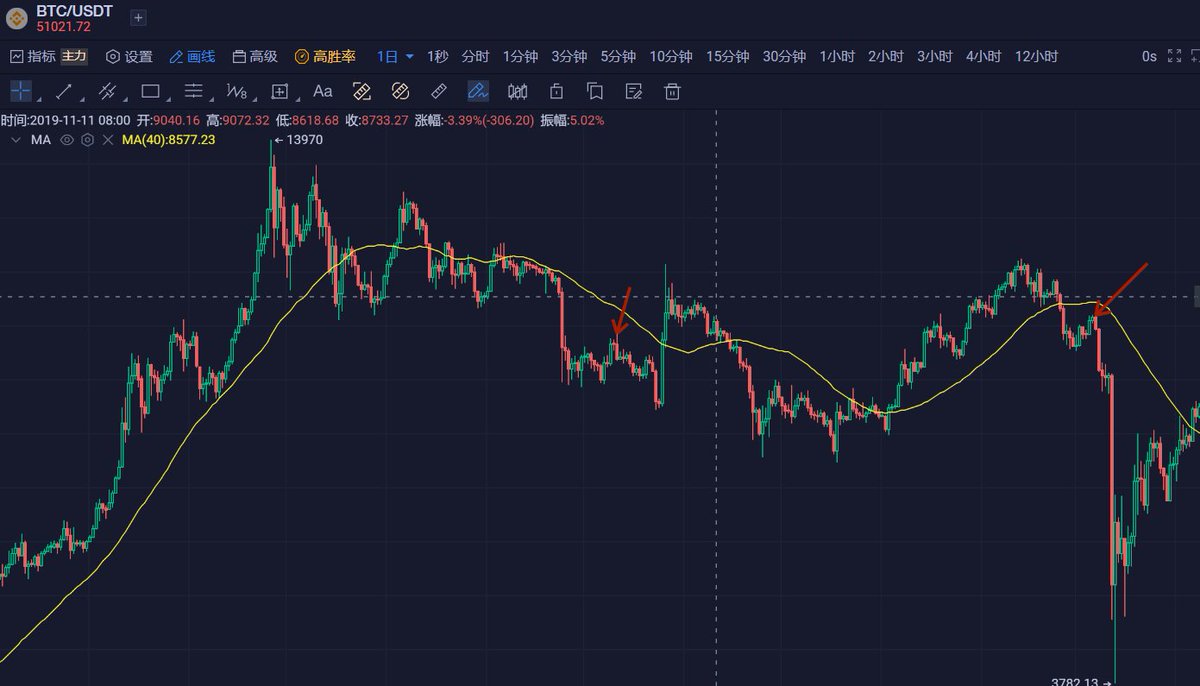Screen dimensions: 1200x686
Task: Select the parallel channel drawing tool
Action: tap(107, 91)
